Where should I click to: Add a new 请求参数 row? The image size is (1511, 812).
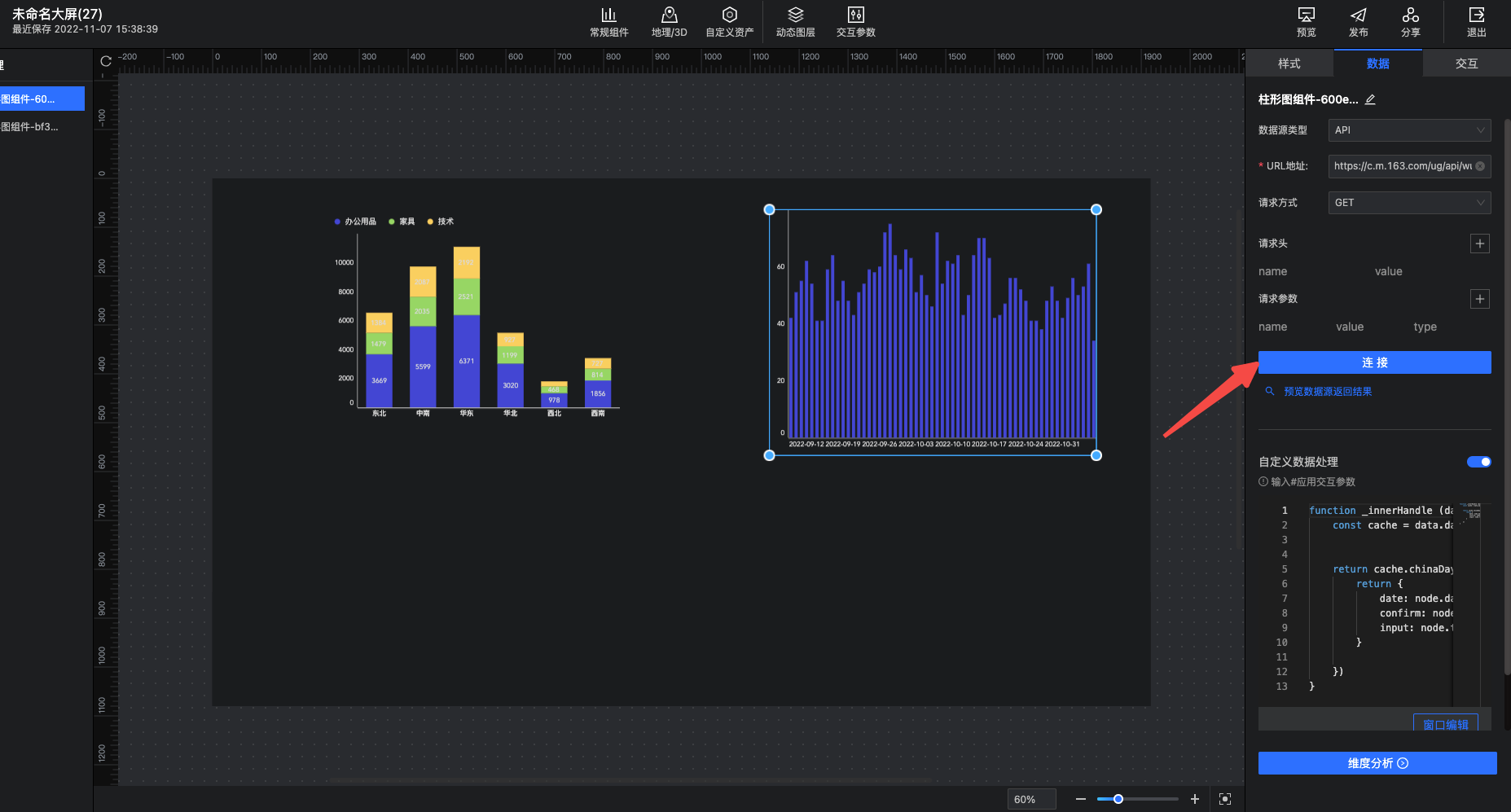(1479, 299)
